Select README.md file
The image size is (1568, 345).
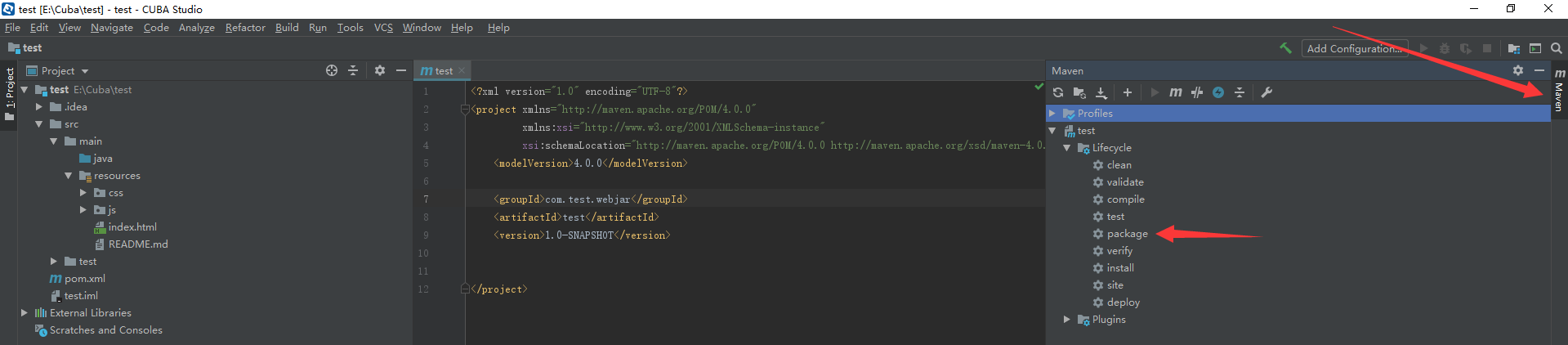click(131, 244)
